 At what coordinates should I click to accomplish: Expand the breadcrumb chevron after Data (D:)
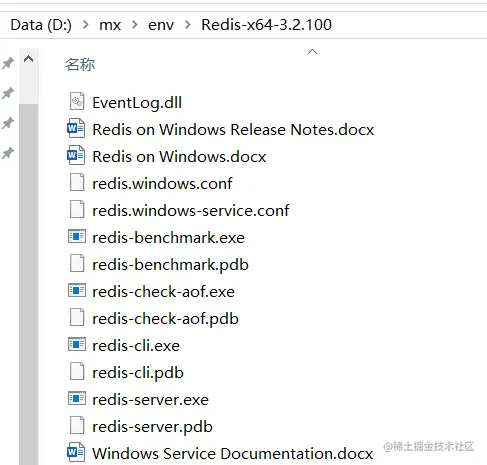[86, 24]
